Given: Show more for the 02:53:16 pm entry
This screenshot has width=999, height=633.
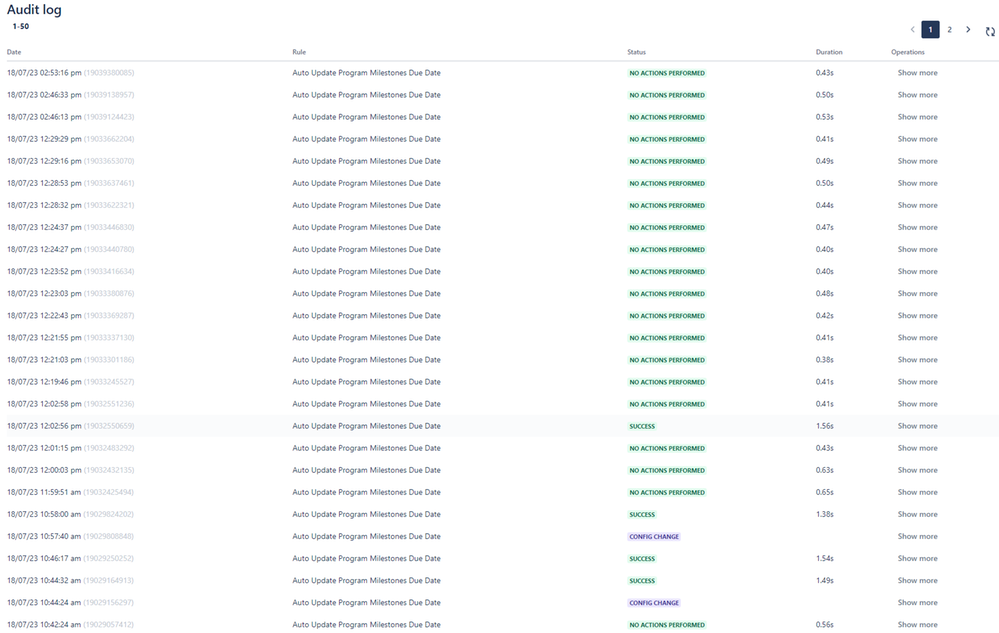Looking at the screenshot, I should (917, 73).
